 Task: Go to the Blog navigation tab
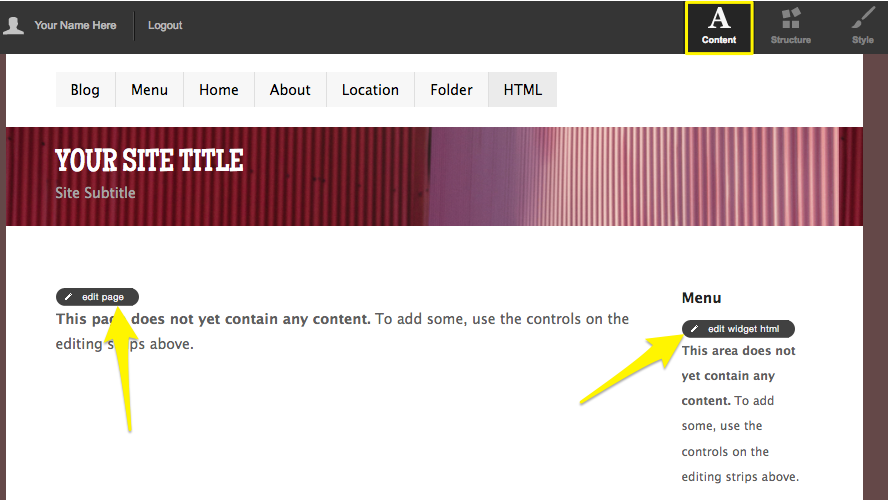click(x=85, y=89)
